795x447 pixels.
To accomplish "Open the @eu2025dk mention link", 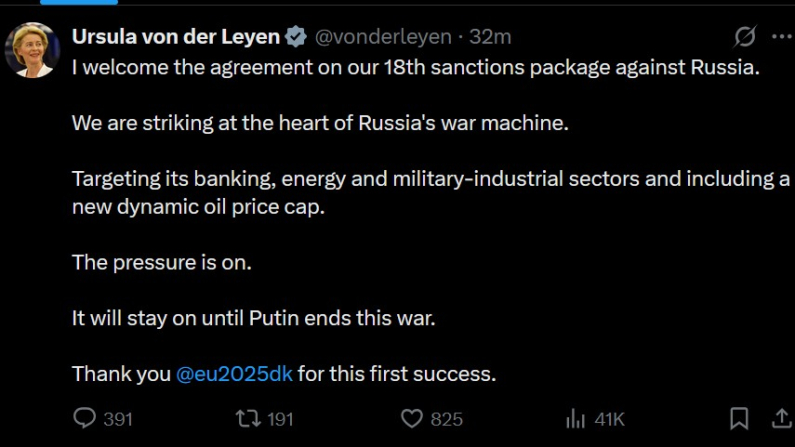I will click(x=234, y=374).
